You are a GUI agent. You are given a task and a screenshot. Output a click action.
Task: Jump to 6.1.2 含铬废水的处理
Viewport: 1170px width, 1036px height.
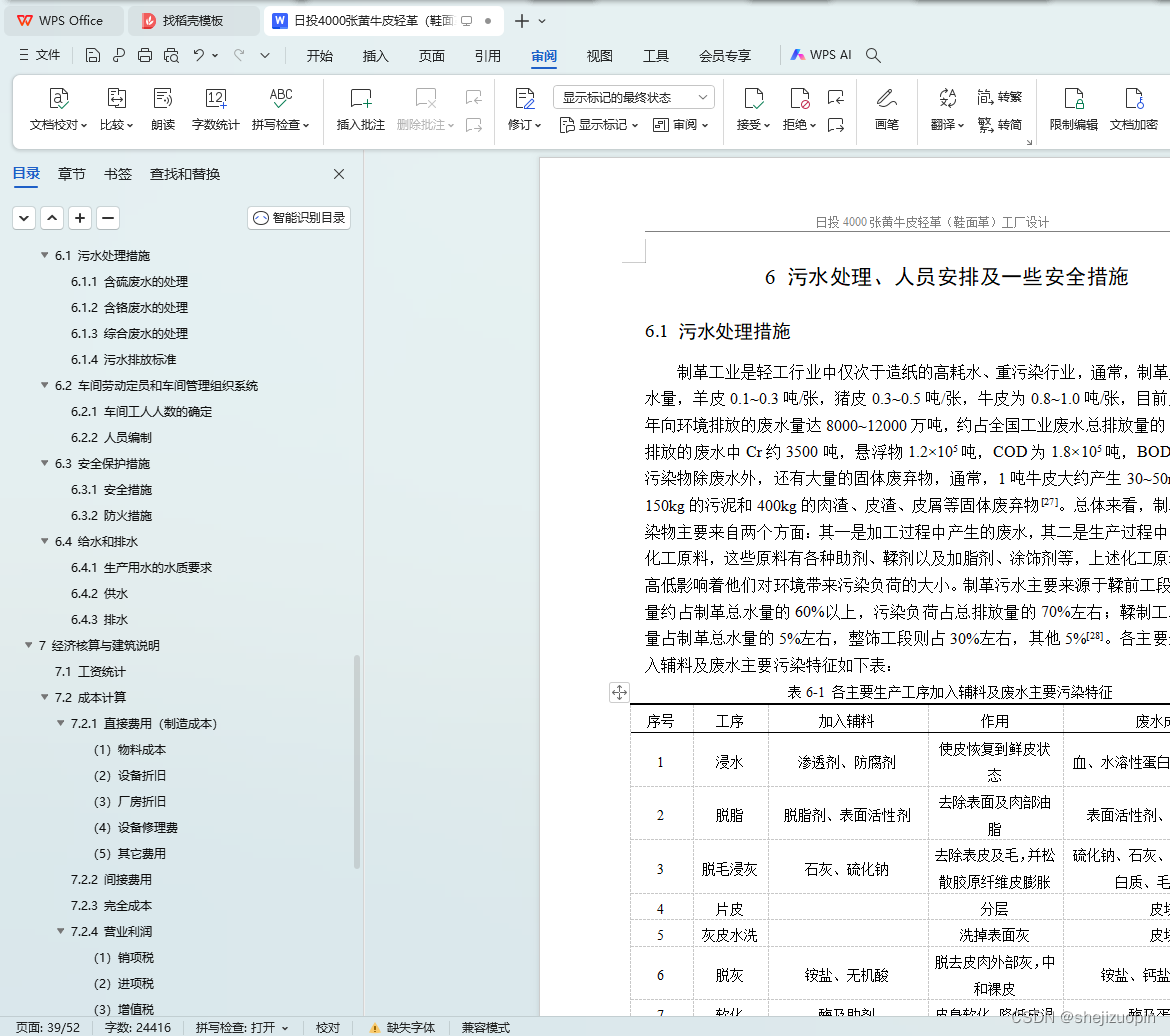(129, 308)
